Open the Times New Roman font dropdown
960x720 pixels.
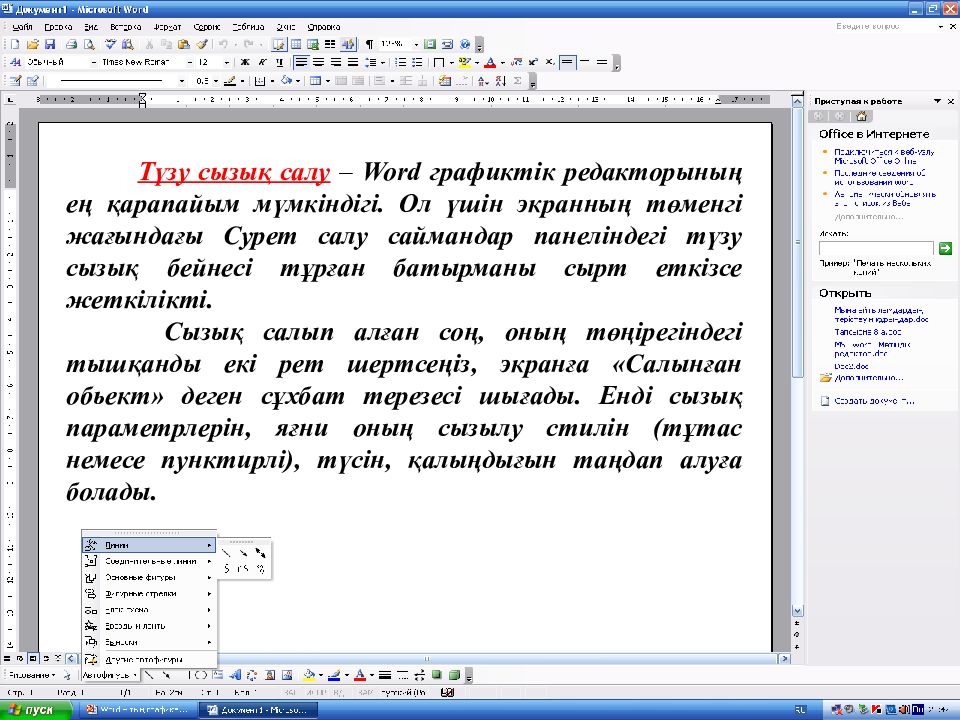(x=189, y=62)
